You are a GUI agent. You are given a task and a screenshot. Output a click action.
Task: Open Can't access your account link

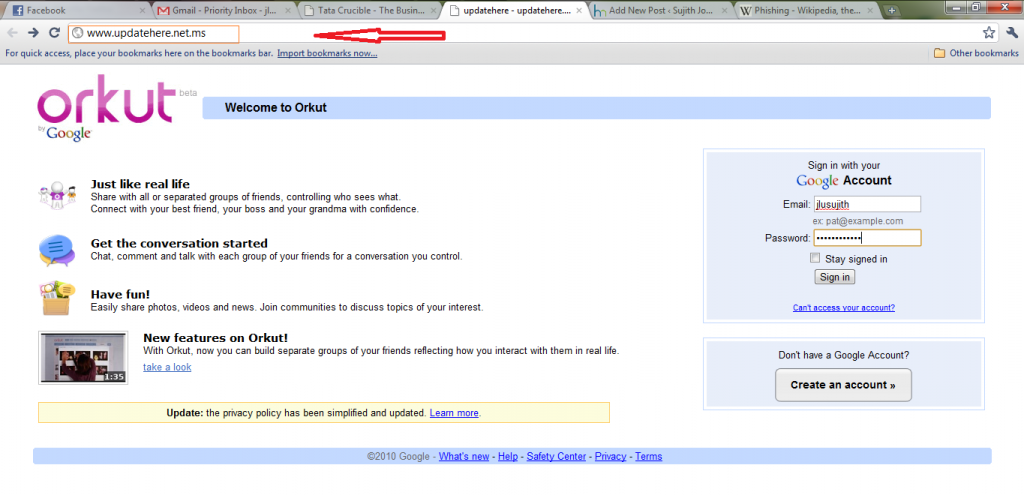click(844, 308)
